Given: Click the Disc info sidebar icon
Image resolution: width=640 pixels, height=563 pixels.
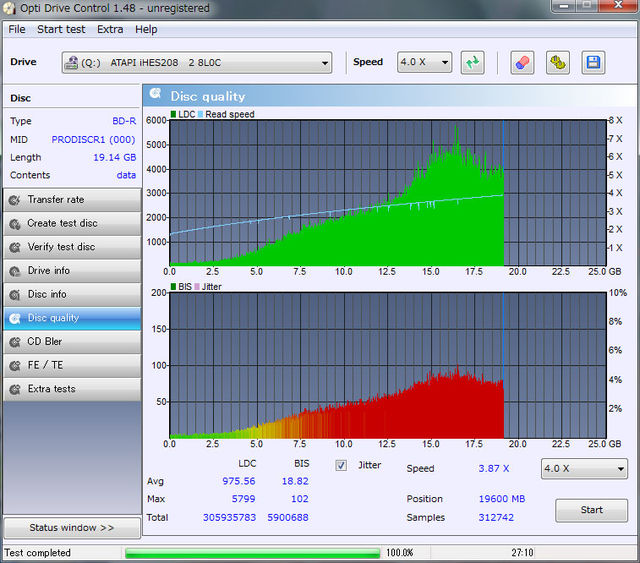Looking at the screenshot, I should pos(15,295).
